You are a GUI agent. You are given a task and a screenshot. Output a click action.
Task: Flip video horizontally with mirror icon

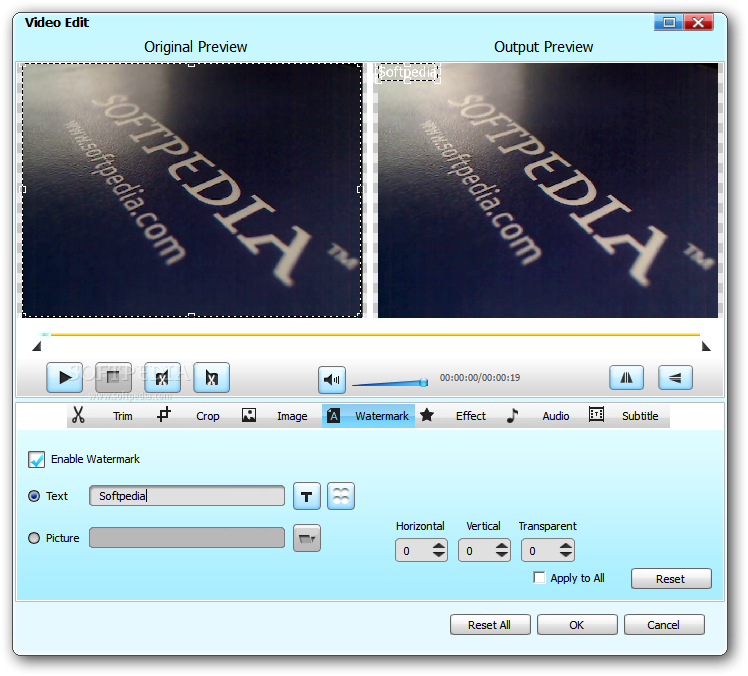coord(626,378)
